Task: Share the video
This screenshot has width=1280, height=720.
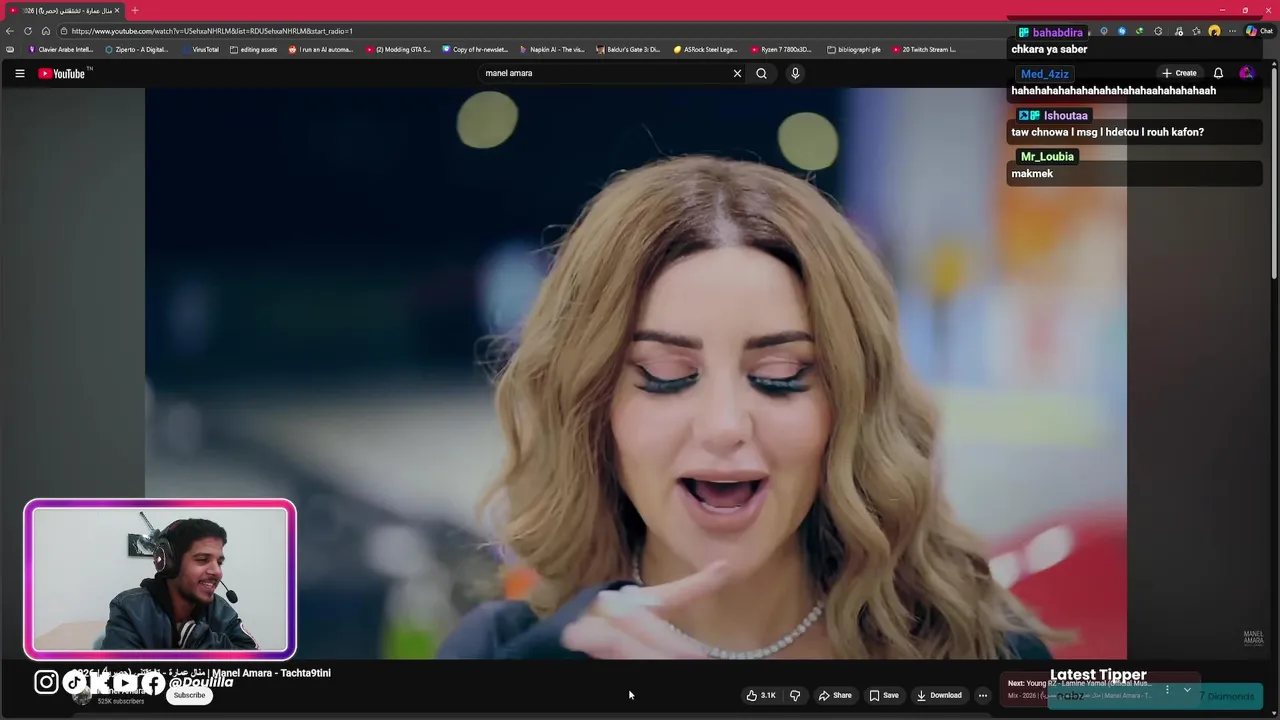Action: [x=835, y=695]
